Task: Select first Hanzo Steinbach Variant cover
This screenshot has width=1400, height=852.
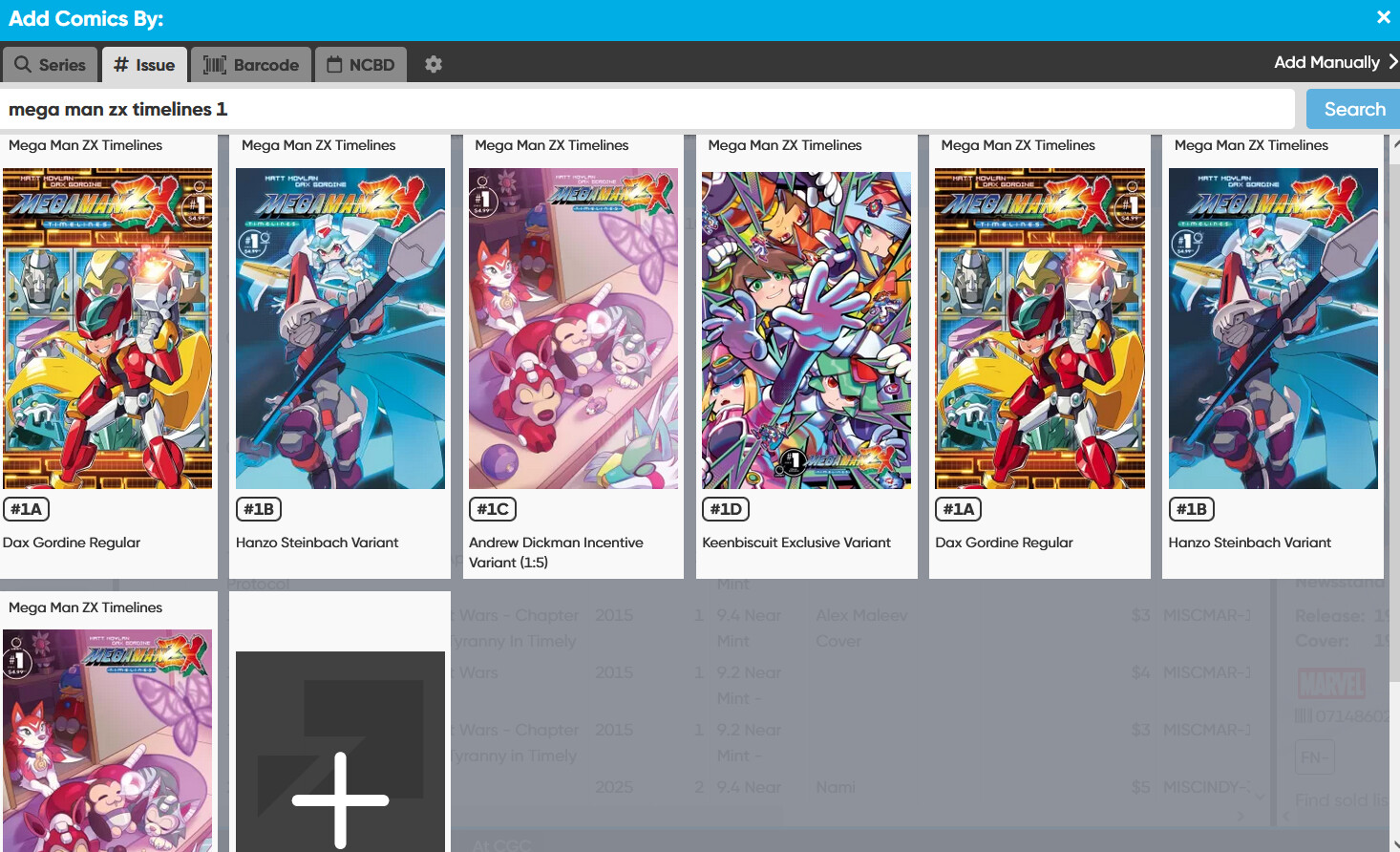Action: pos(340,328)
